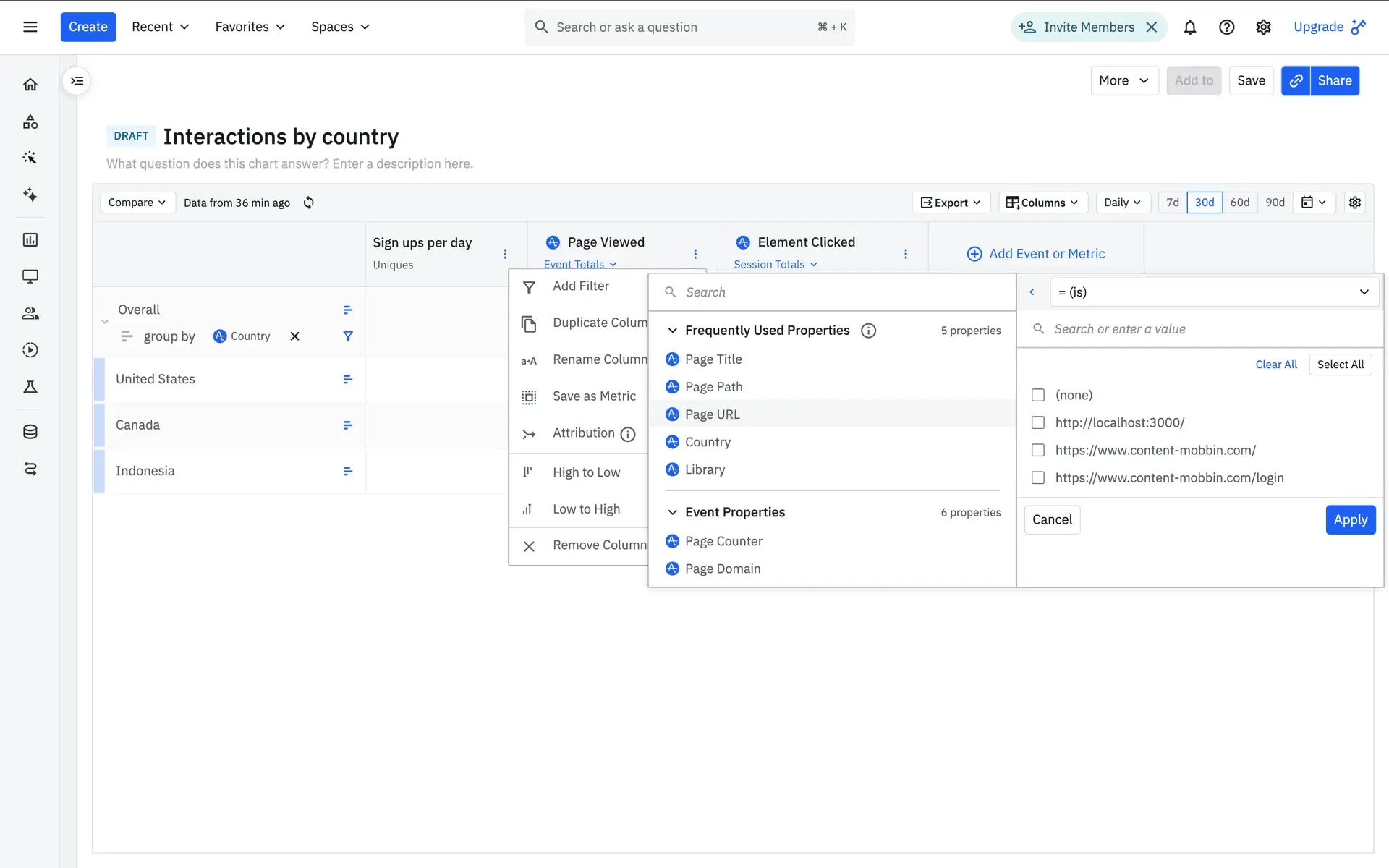
Task: Select the content-mobbin.com/login checkbox
Action: click(x=1038, y=477)
